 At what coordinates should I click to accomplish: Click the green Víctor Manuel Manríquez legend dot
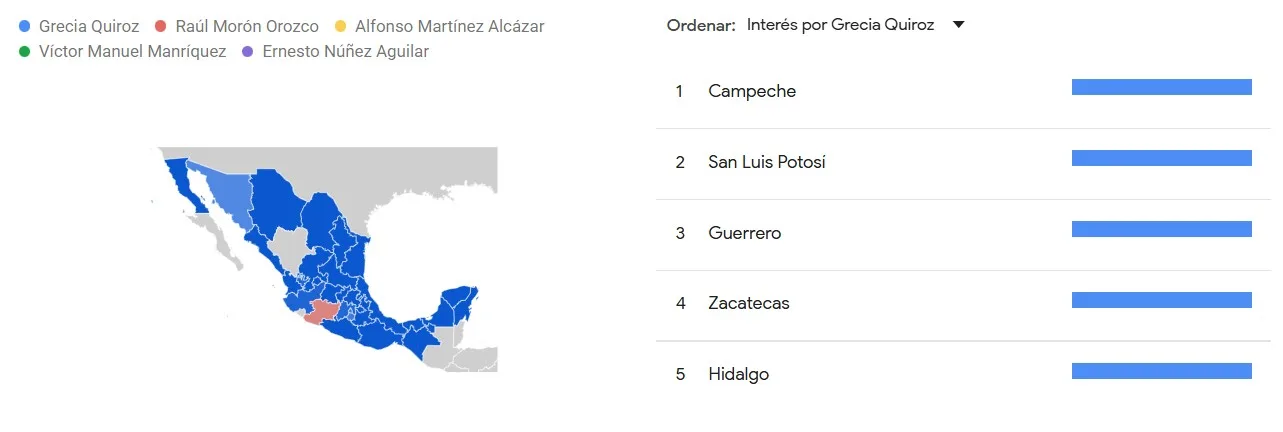pos(26,51)
